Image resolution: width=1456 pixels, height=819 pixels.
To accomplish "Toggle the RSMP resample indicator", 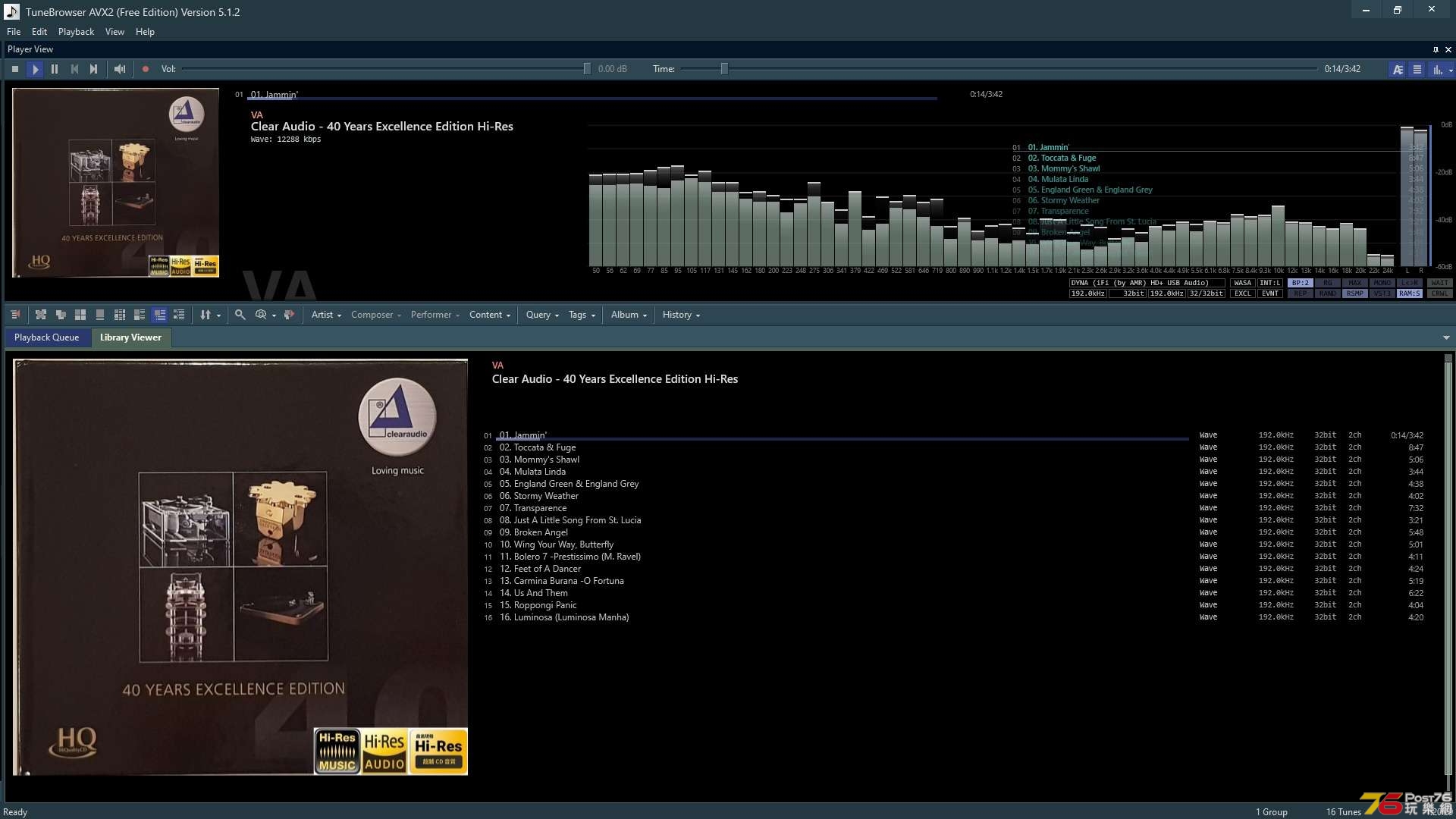I will (x=1355, y=293).
